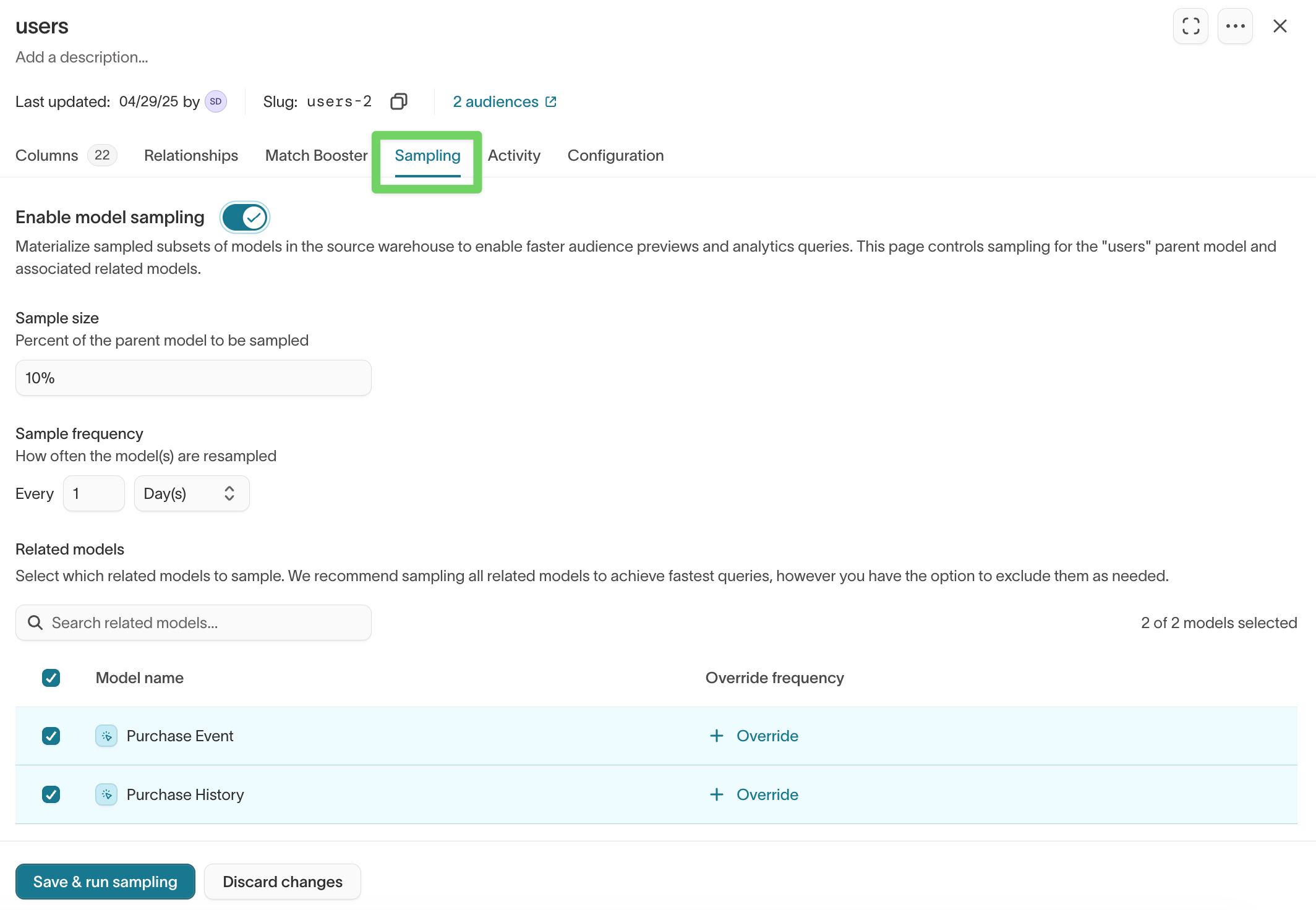Image resolution: width=1316 pixels, height=910 pixels.
Task: Open the Configuration tab
Action: [615, 155]
